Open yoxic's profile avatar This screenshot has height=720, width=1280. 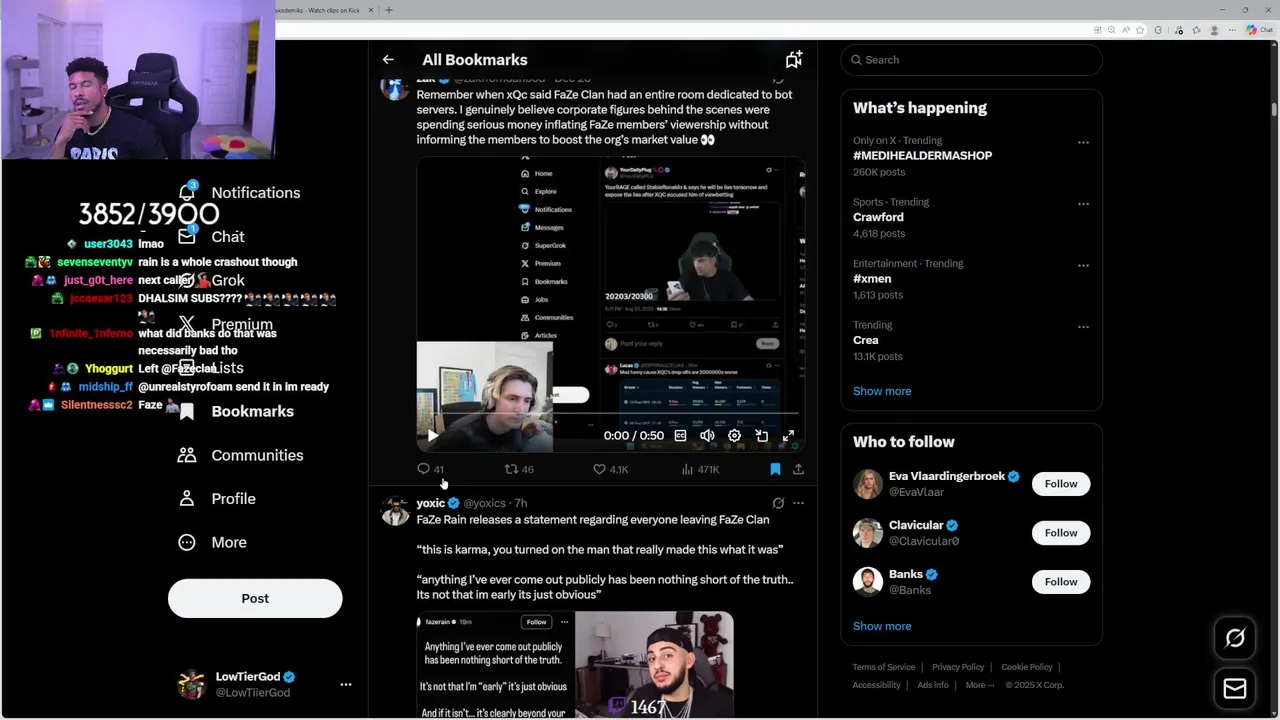(395, 511)
